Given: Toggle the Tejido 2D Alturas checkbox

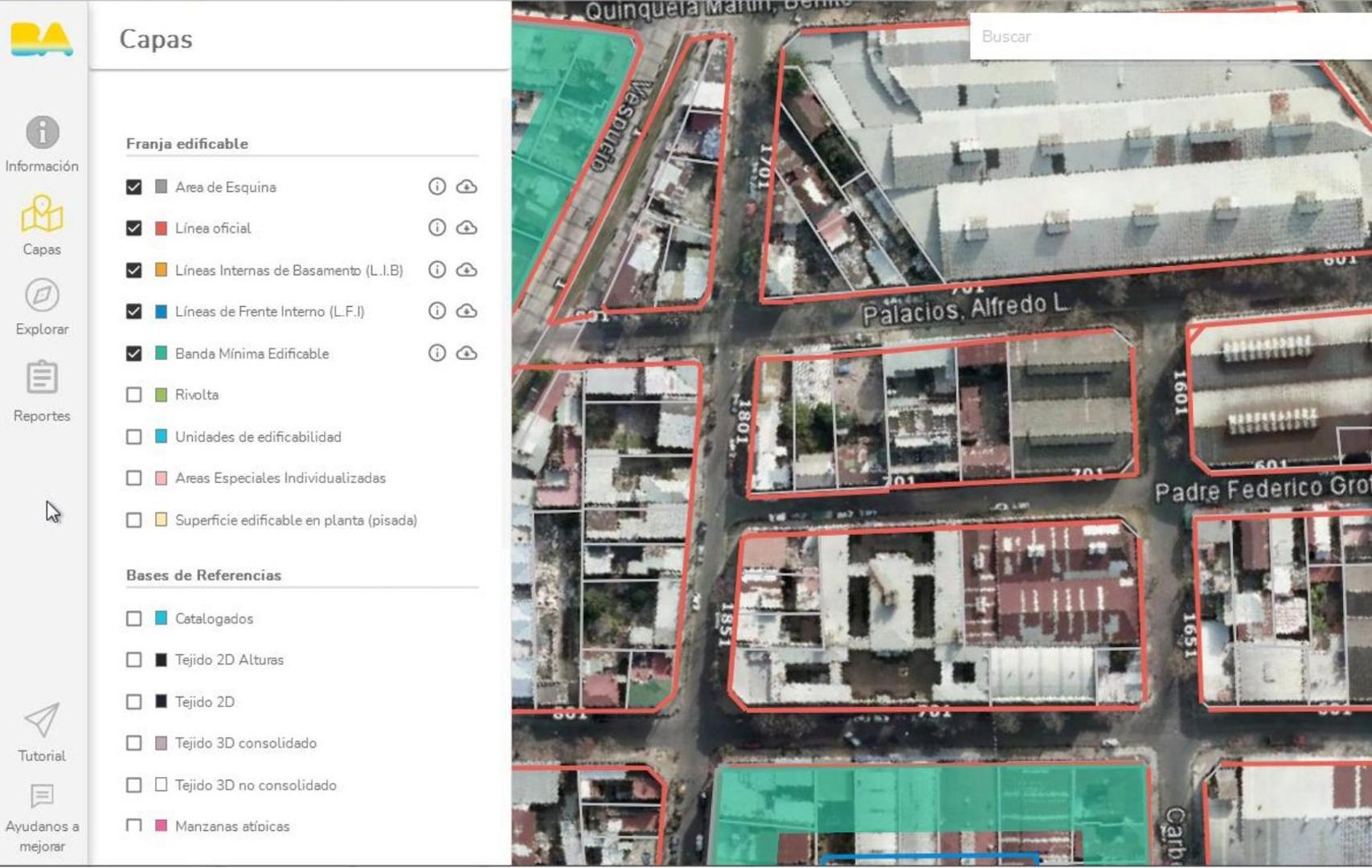Looking at the screenshot, I should (134, 660).
